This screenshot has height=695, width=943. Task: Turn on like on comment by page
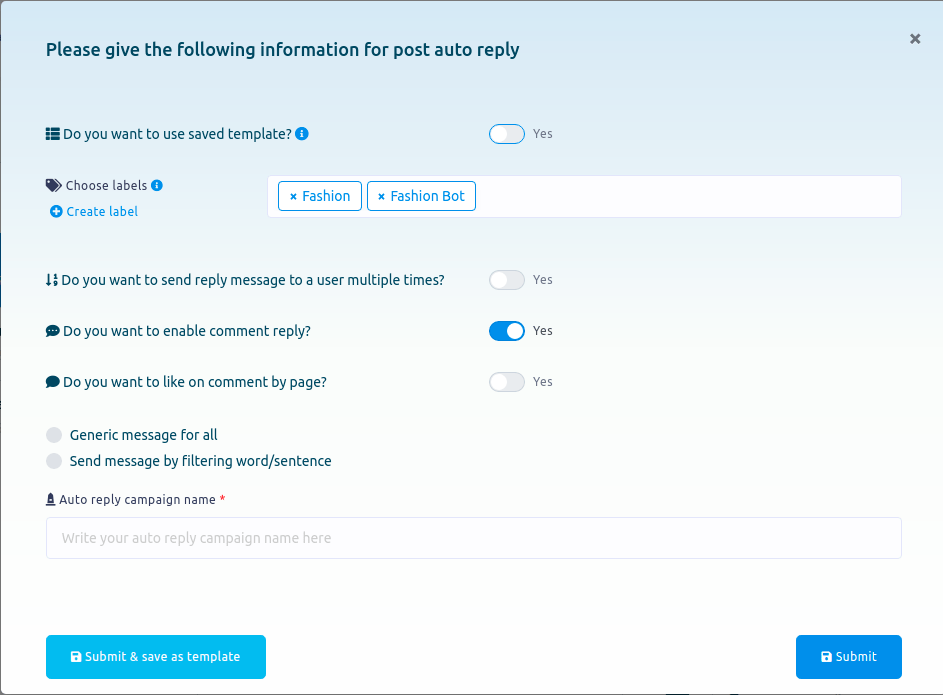click(x=506, y=382)
